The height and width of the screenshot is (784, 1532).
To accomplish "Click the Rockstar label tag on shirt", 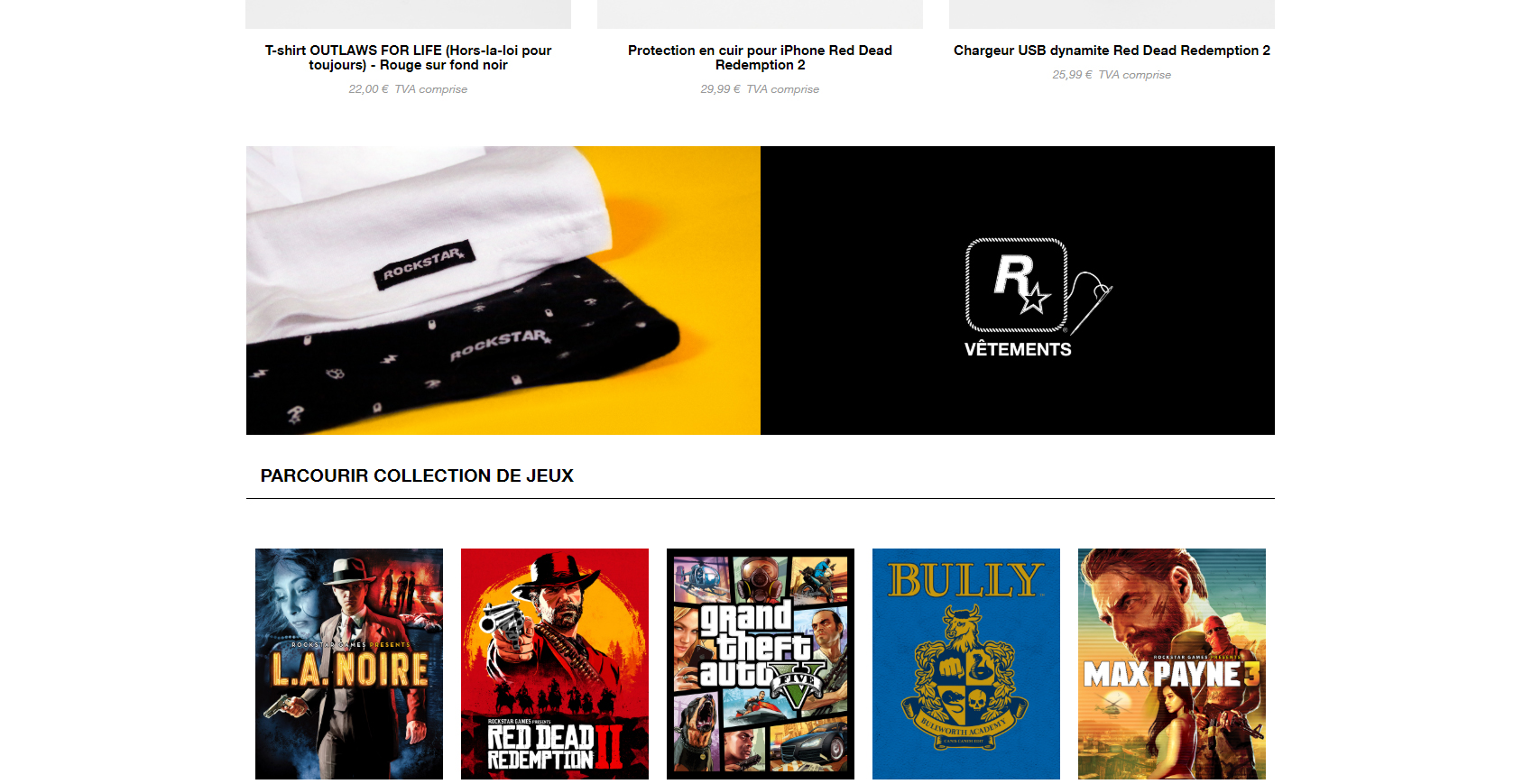I will [424, 265].
